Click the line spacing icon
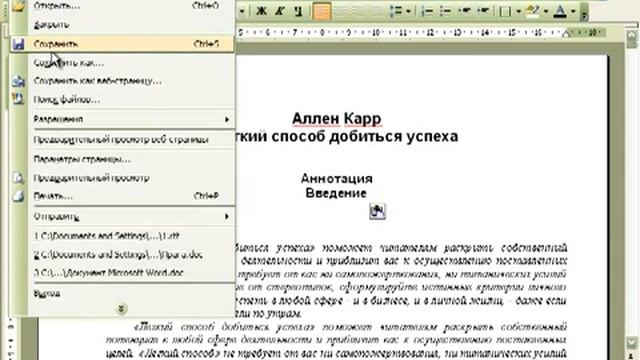The height and width of the screenshot is (360, 640). 396,11
